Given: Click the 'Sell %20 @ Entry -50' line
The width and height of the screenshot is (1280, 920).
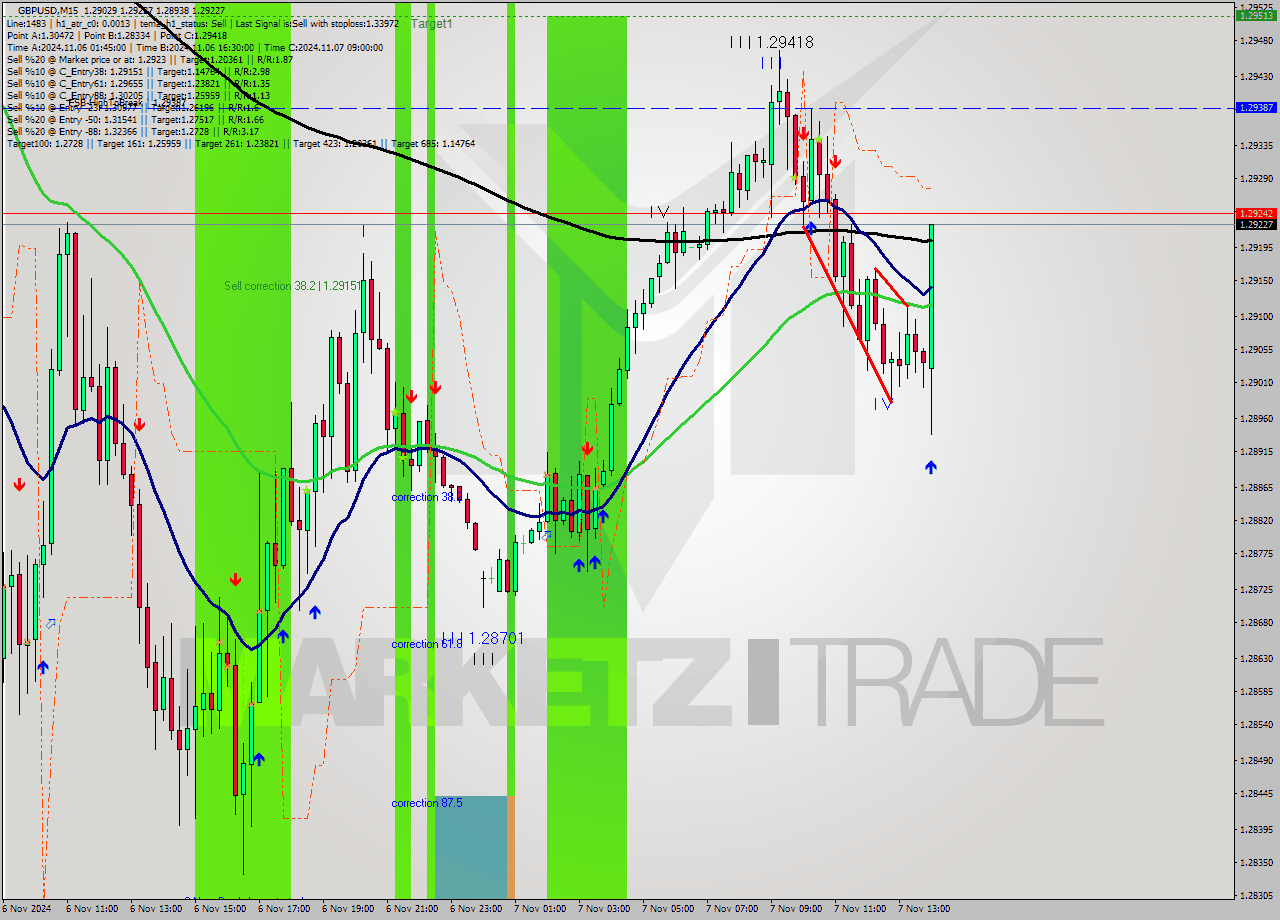Looking at the screenshot, I should tap(135, 119).
